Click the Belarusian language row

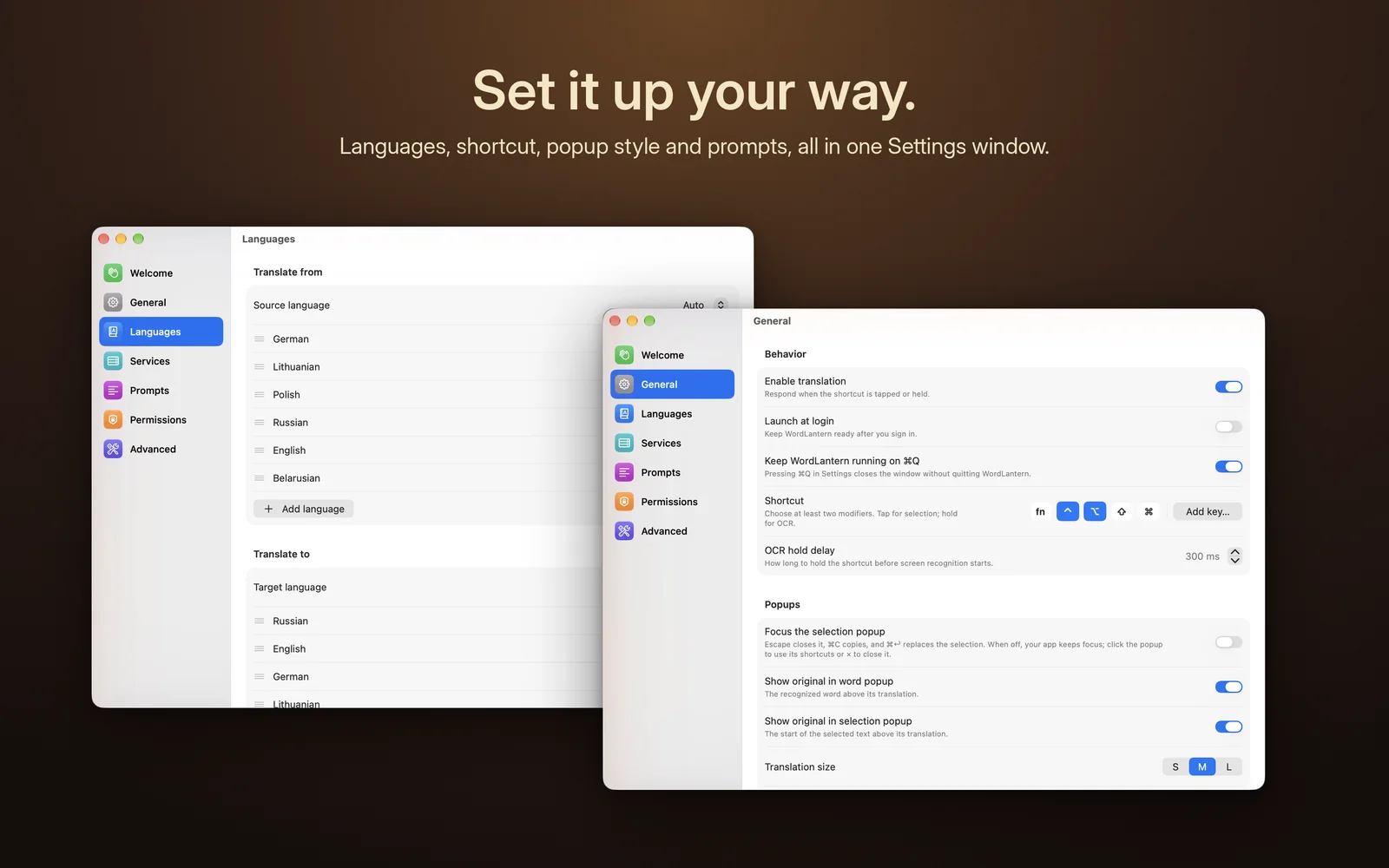[425, 478]
